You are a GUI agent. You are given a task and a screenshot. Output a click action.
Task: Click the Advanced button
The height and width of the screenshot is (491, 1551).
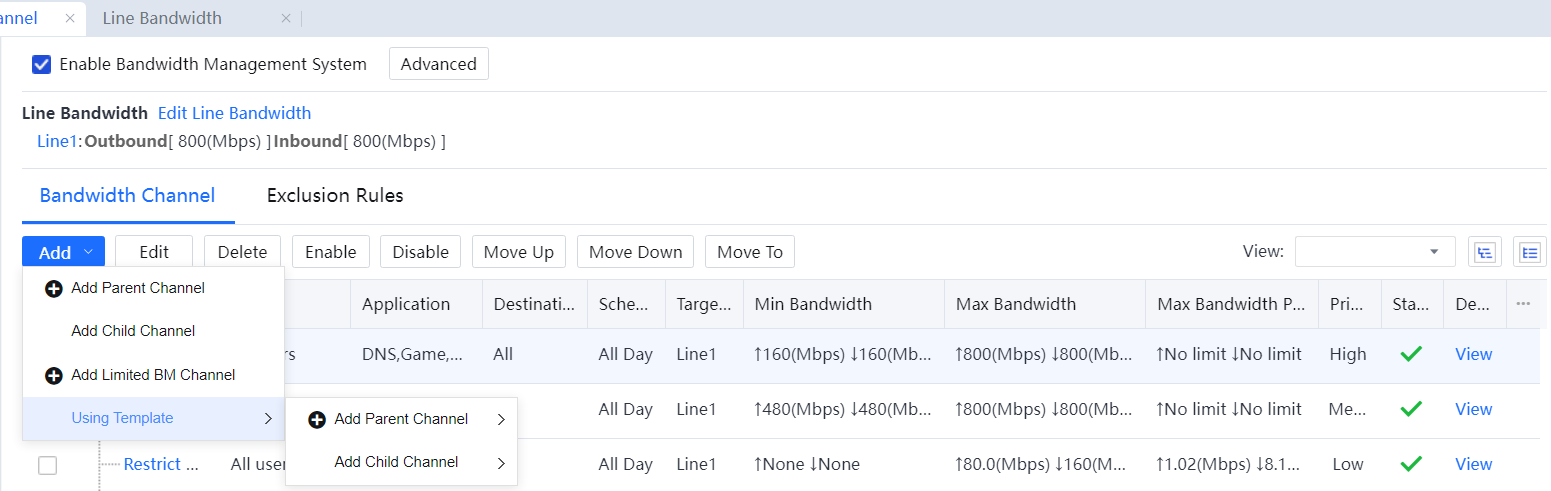coord(438,64)
